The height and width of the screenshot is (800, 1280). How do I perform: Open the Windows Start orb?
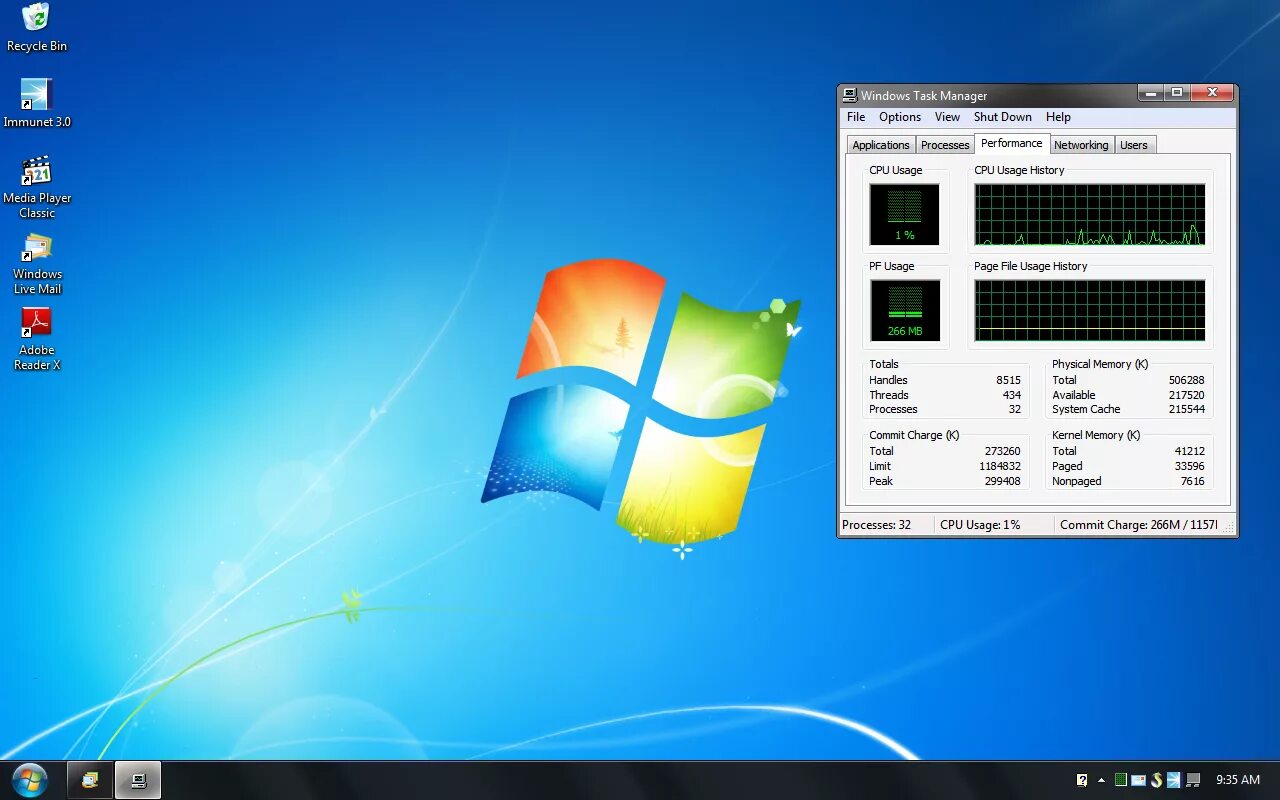pos(30,780)
